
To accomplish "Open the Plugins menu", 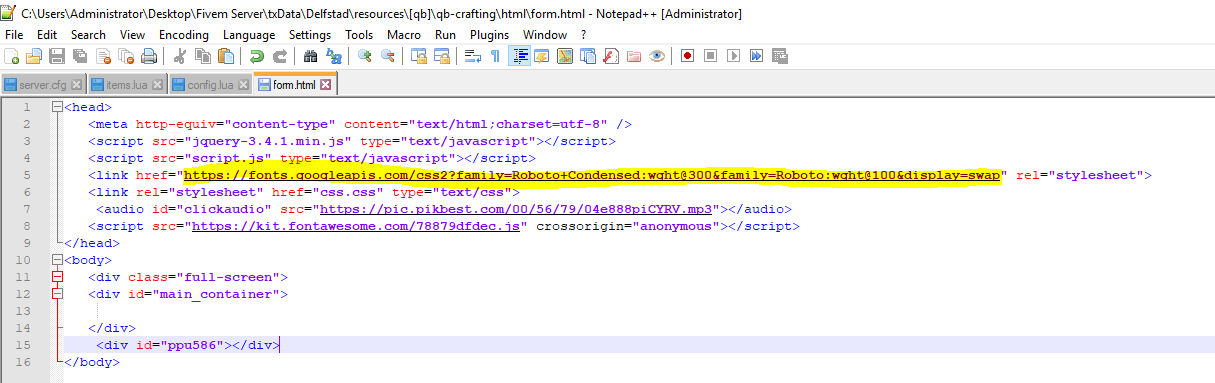I will tap(489, 34).
